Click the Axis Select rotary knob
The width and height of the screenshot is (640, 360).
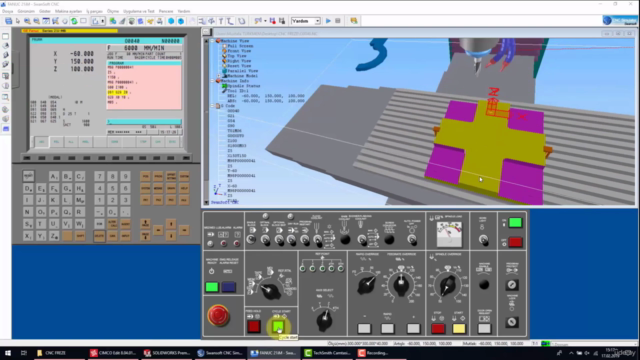324,319
